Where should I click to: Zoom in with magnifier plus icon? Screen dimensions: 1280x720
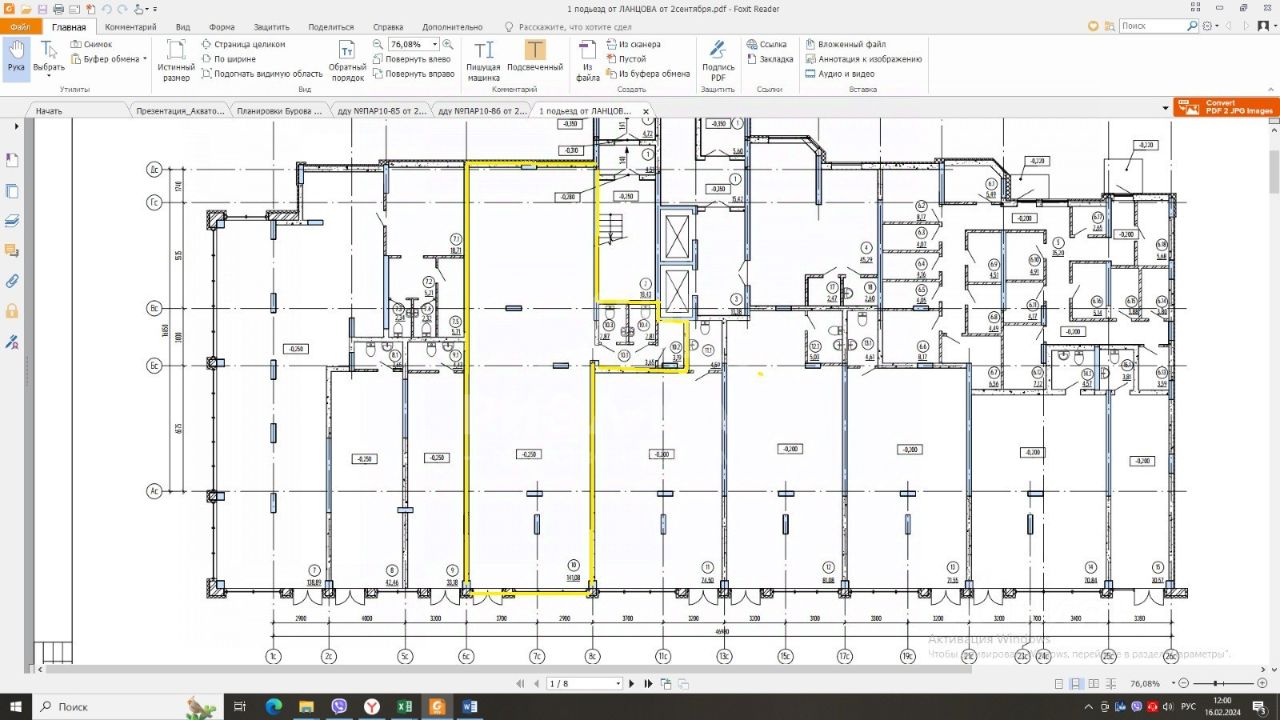(x=447, y=44)
